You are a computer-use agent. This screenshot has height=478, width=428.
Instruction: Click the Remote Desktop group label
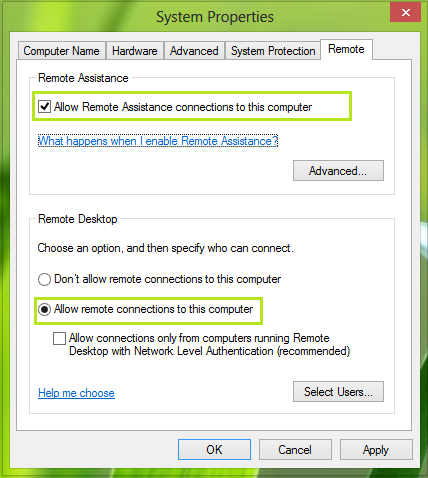tap(78, 219)
